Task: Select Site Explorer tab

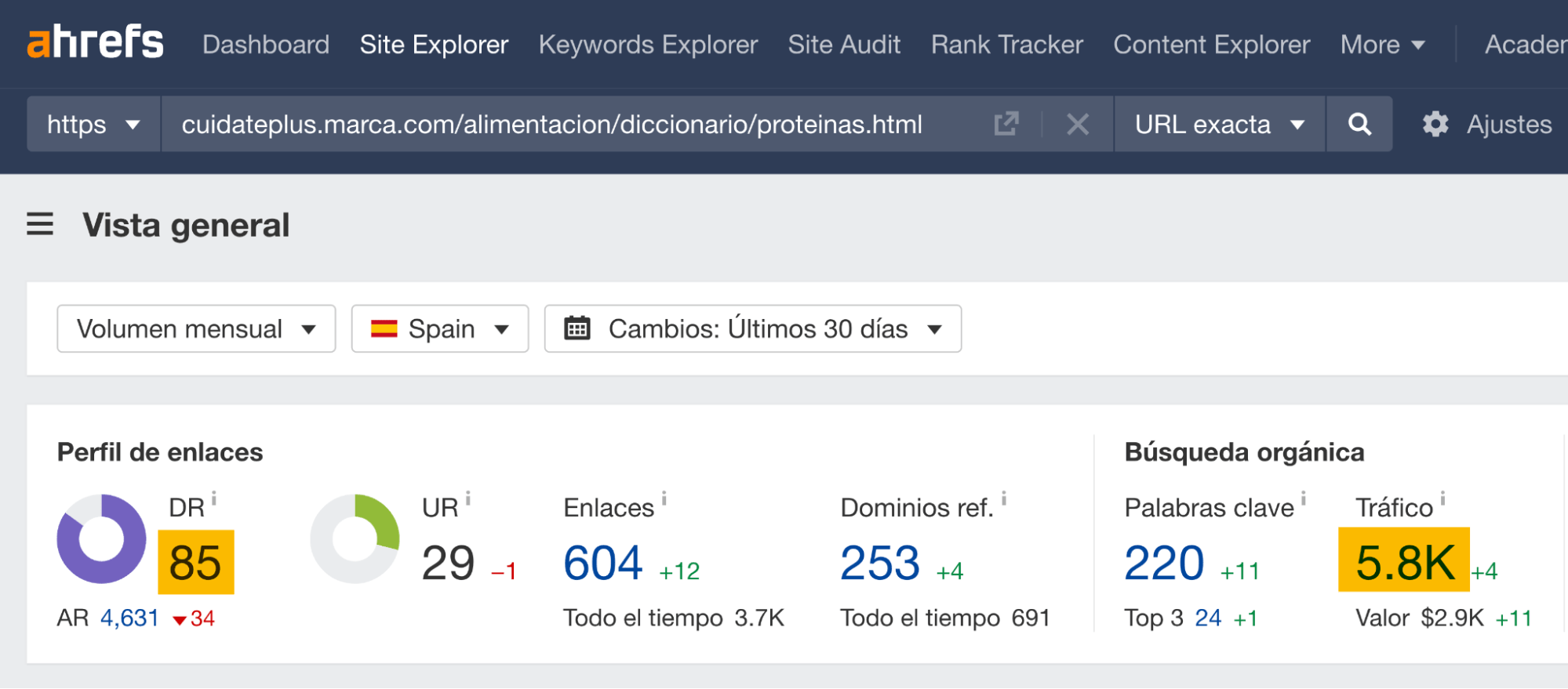Action: pyautogui.click(x=434, y=45)
